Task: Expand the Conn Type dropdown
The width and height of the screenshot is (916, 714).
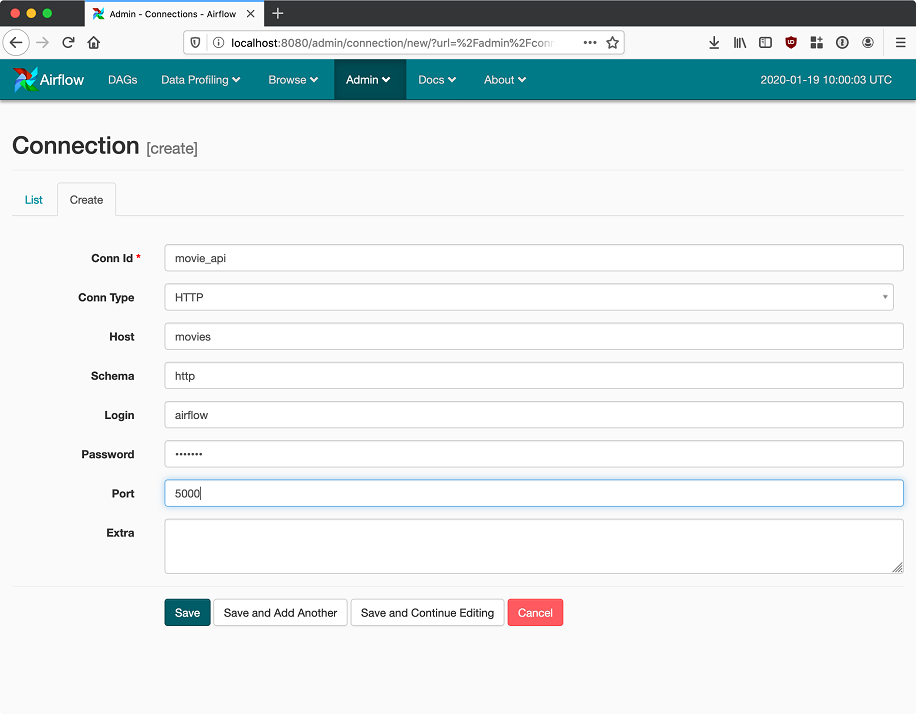Action: (x=529, y=297)
